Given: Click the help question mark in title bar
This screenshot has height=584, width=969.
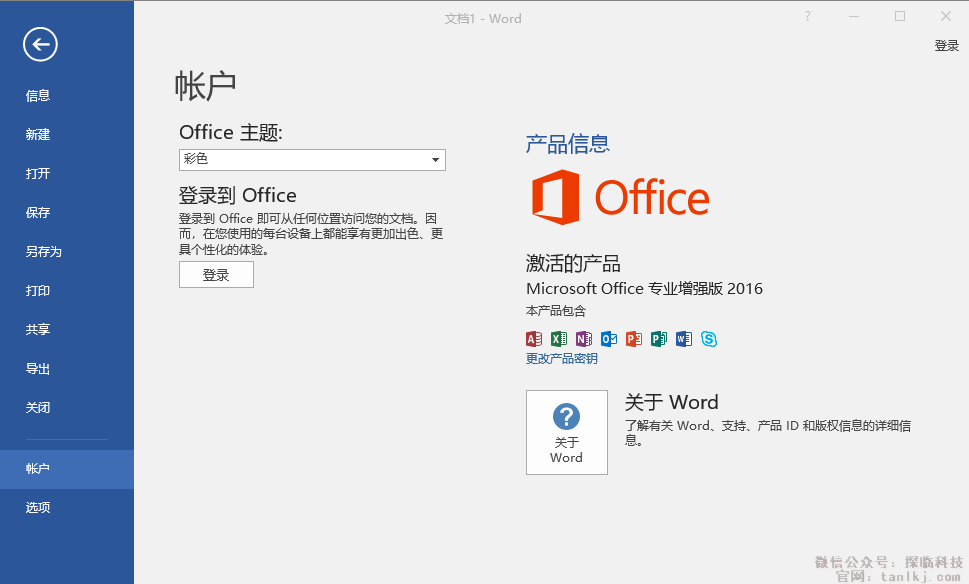Looking at the screenshot, I should click(808, 16).
